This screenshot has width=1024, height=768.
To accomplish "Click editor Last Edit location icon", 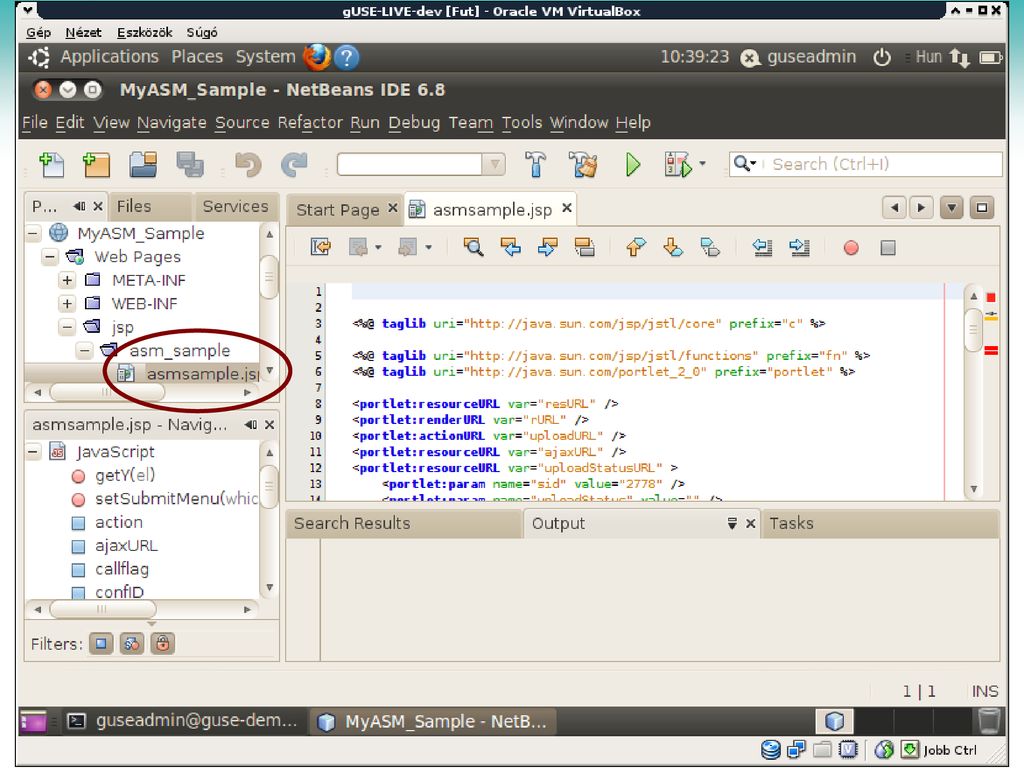I will [x=321, y=247].
